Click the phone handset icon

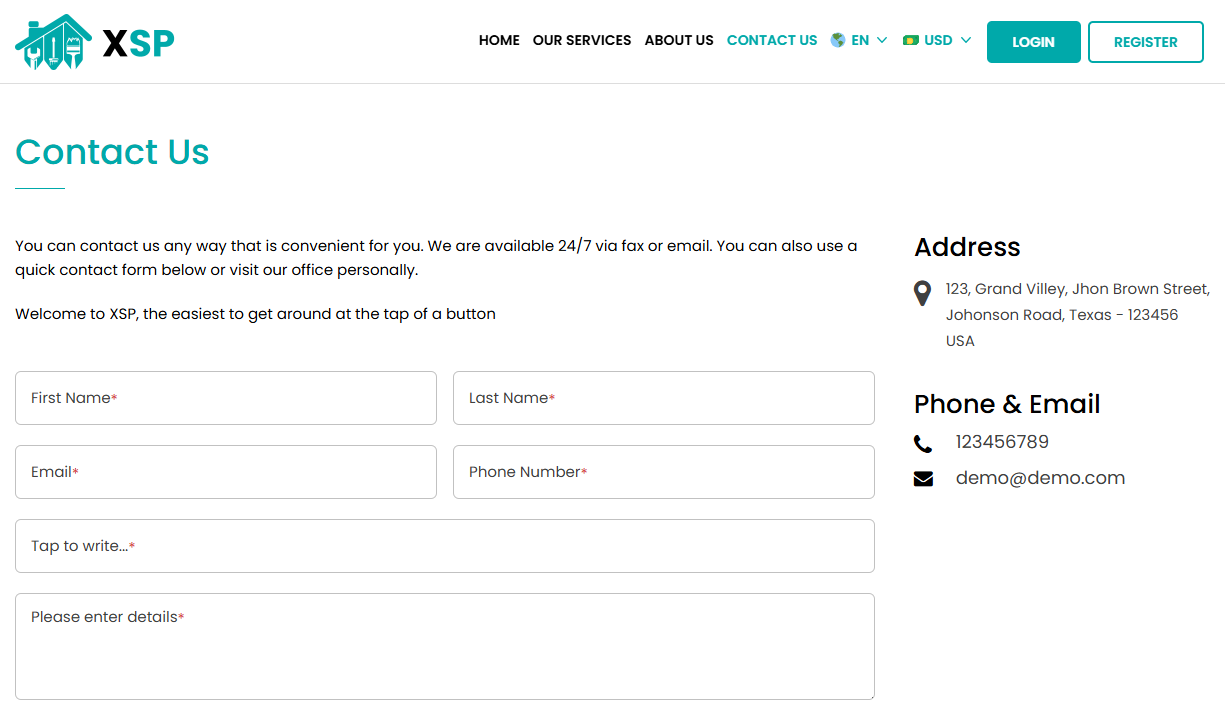923,443
